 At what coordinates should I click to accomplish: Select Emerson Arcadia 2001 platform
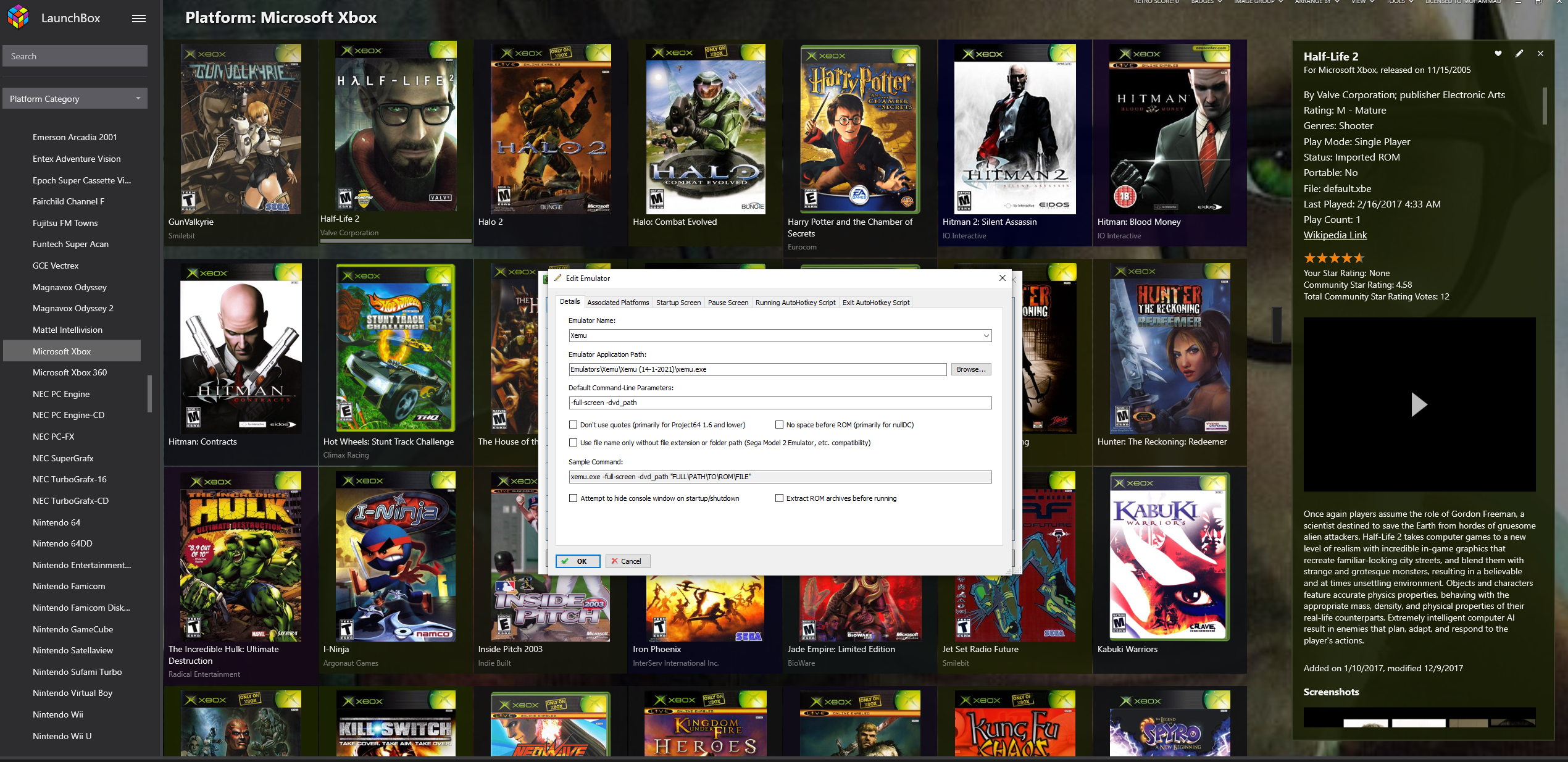tap(75, 137)
